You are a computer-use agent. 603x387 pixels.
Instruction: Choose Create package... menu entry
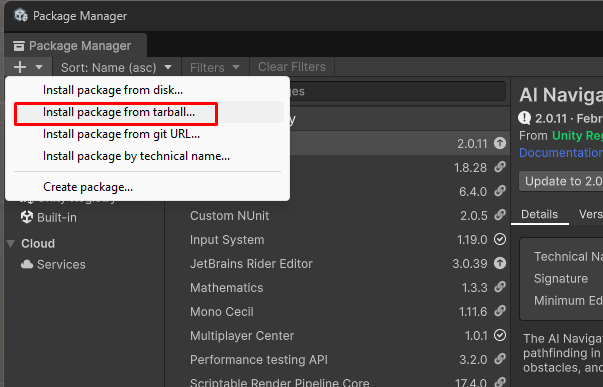[88, 187]
